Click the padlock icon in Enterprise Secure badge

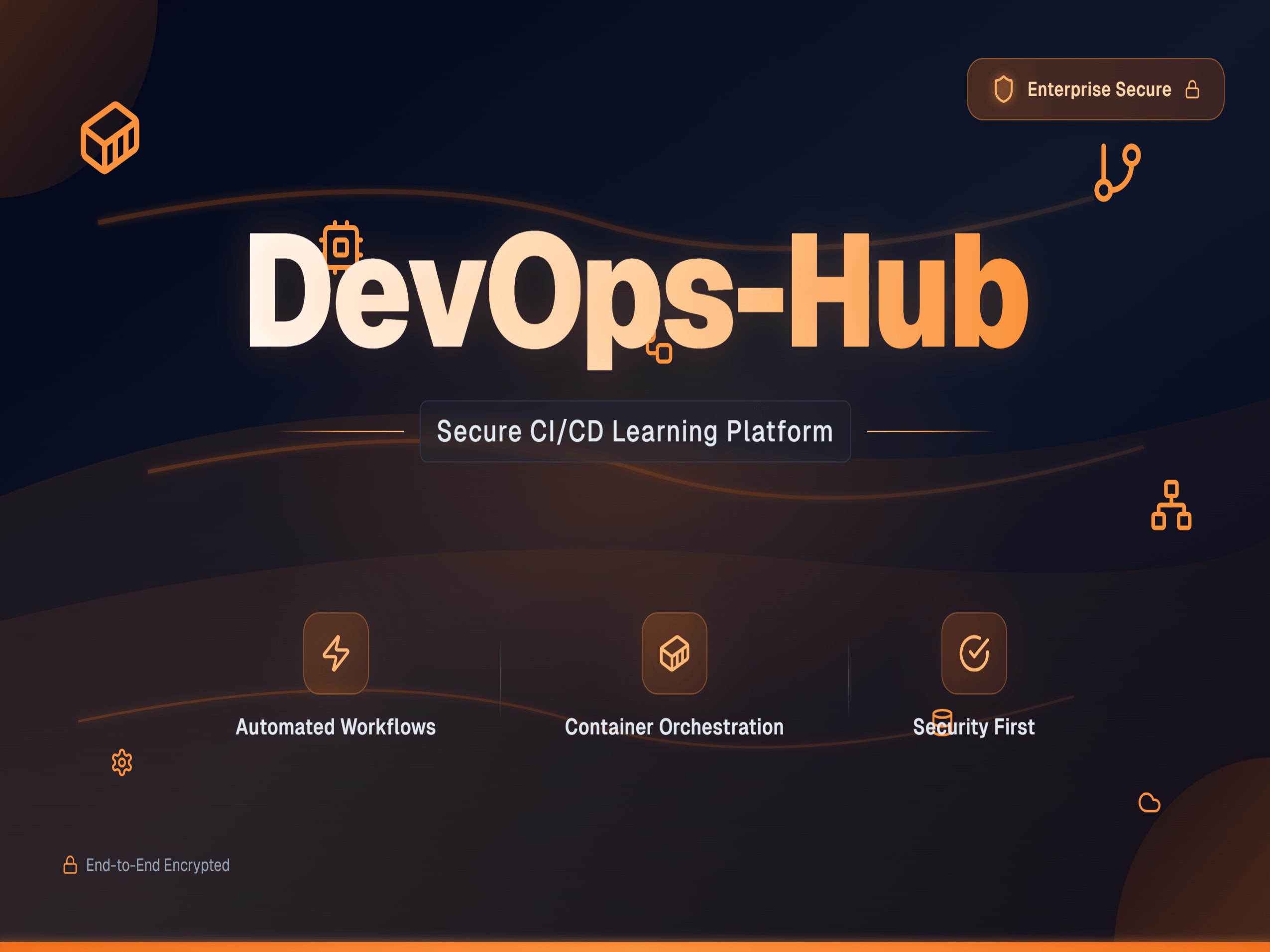click(1192, 90)
